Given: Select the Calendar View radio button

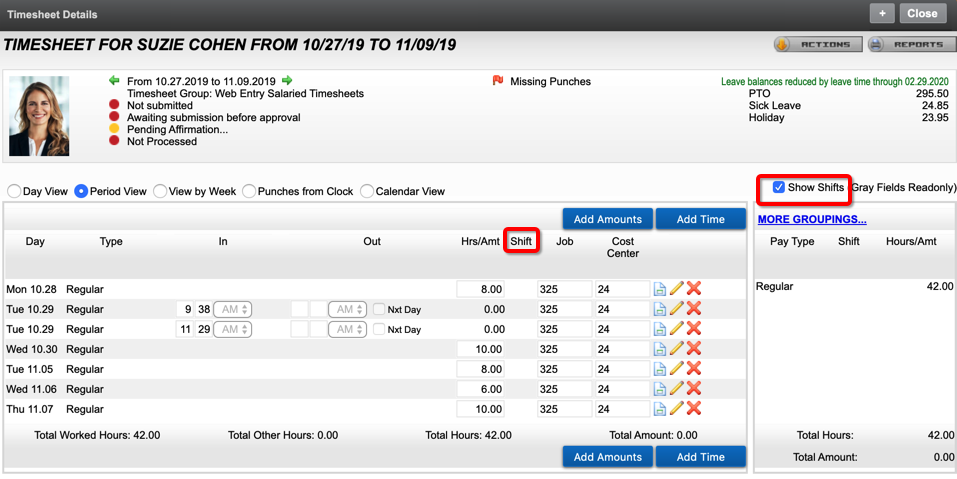Looking at the screenshot, I should tap(367, 191).
